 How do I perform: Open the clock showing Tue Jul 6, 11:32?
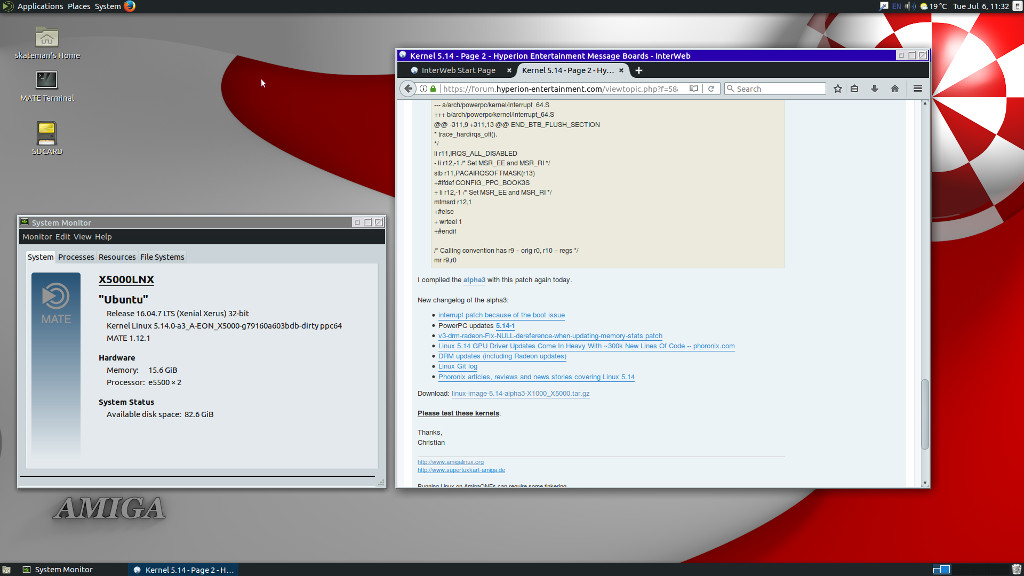click(x=981, y=6)
